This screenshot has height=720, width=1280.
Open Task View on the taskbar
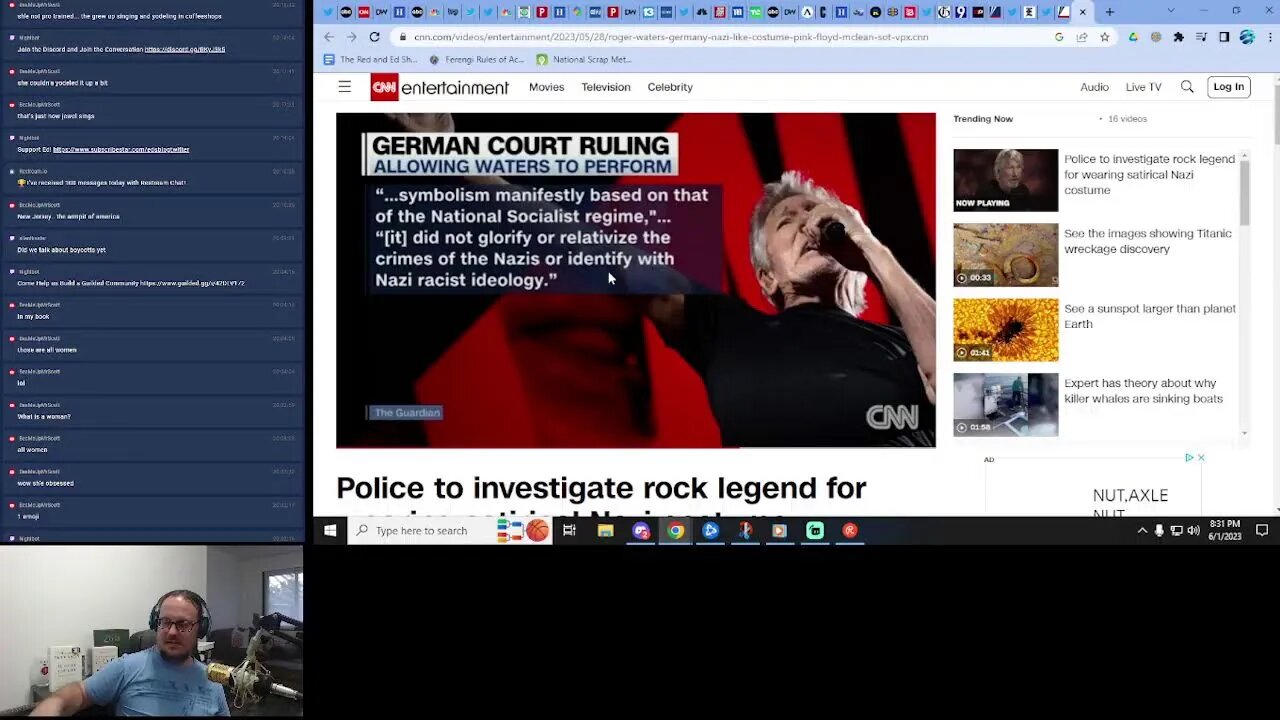tap(569, 531)
